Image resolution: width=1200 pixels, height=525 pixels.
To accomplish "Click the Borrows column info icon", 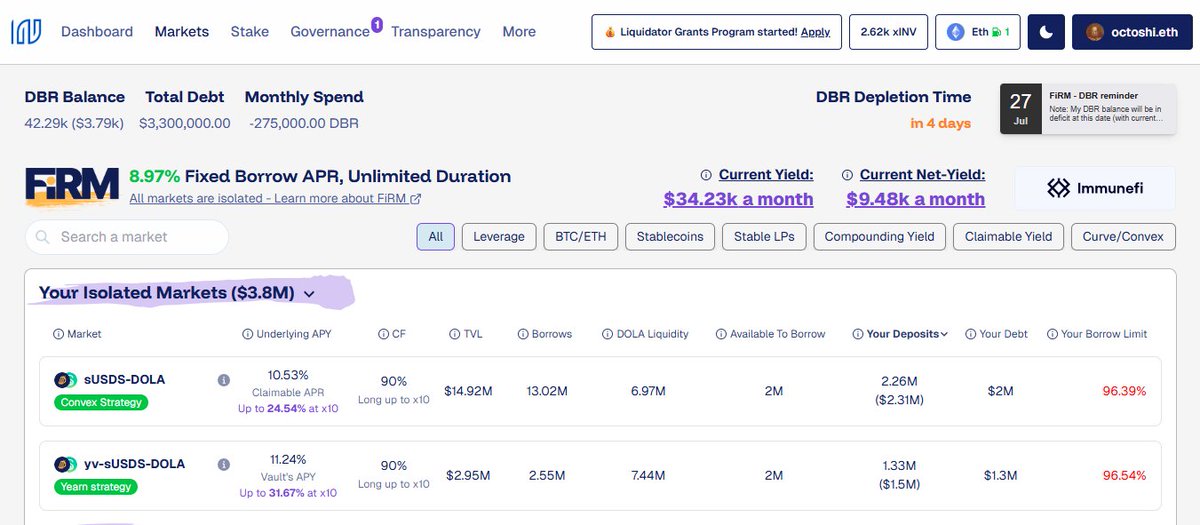I will (x=523, y=334).
